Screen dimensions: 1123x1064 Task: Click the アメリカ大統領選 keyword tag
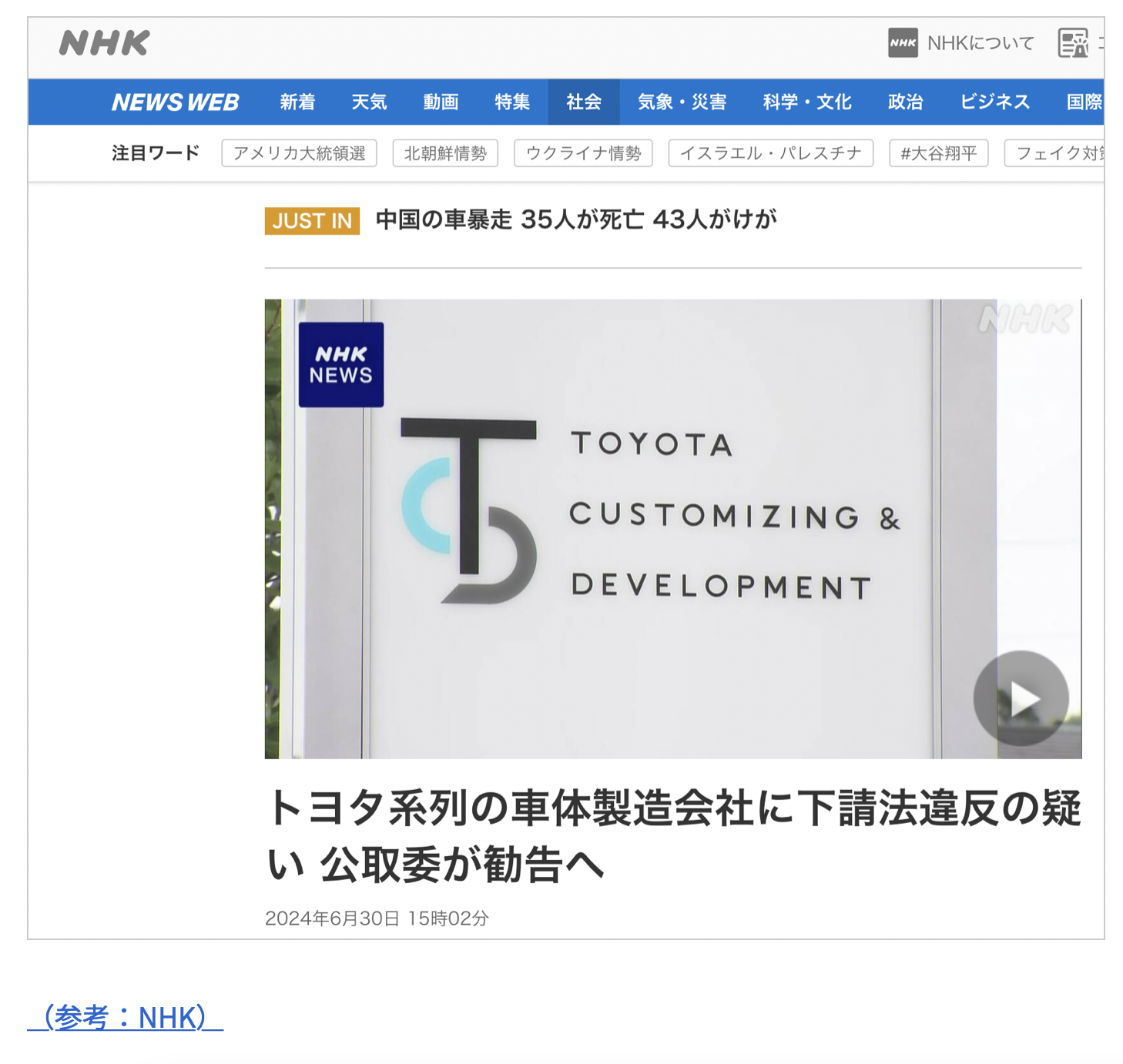pos(300,153)
